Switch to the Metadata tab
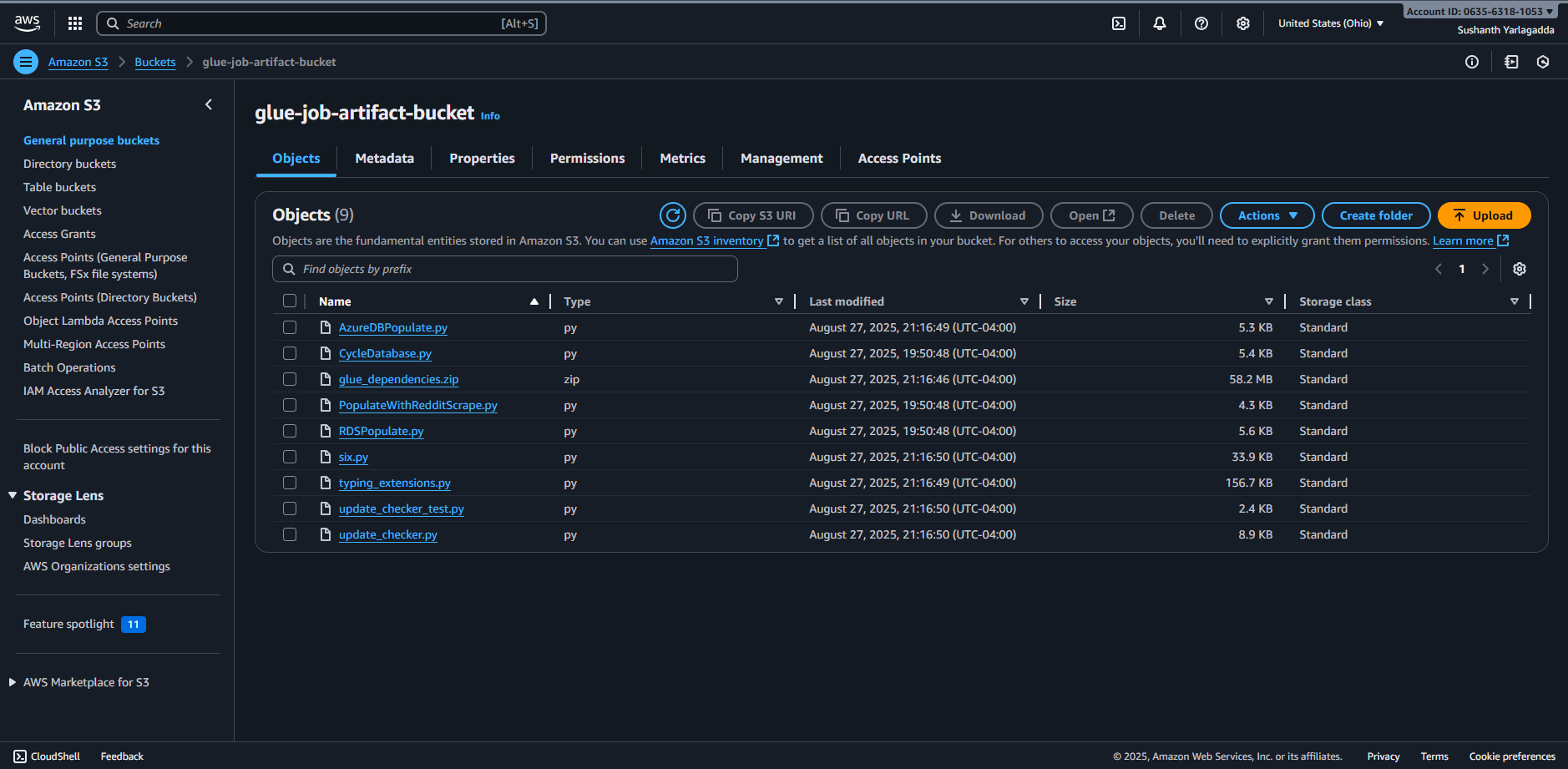This screenshot has height=769, width=1568. pos(384,159)
